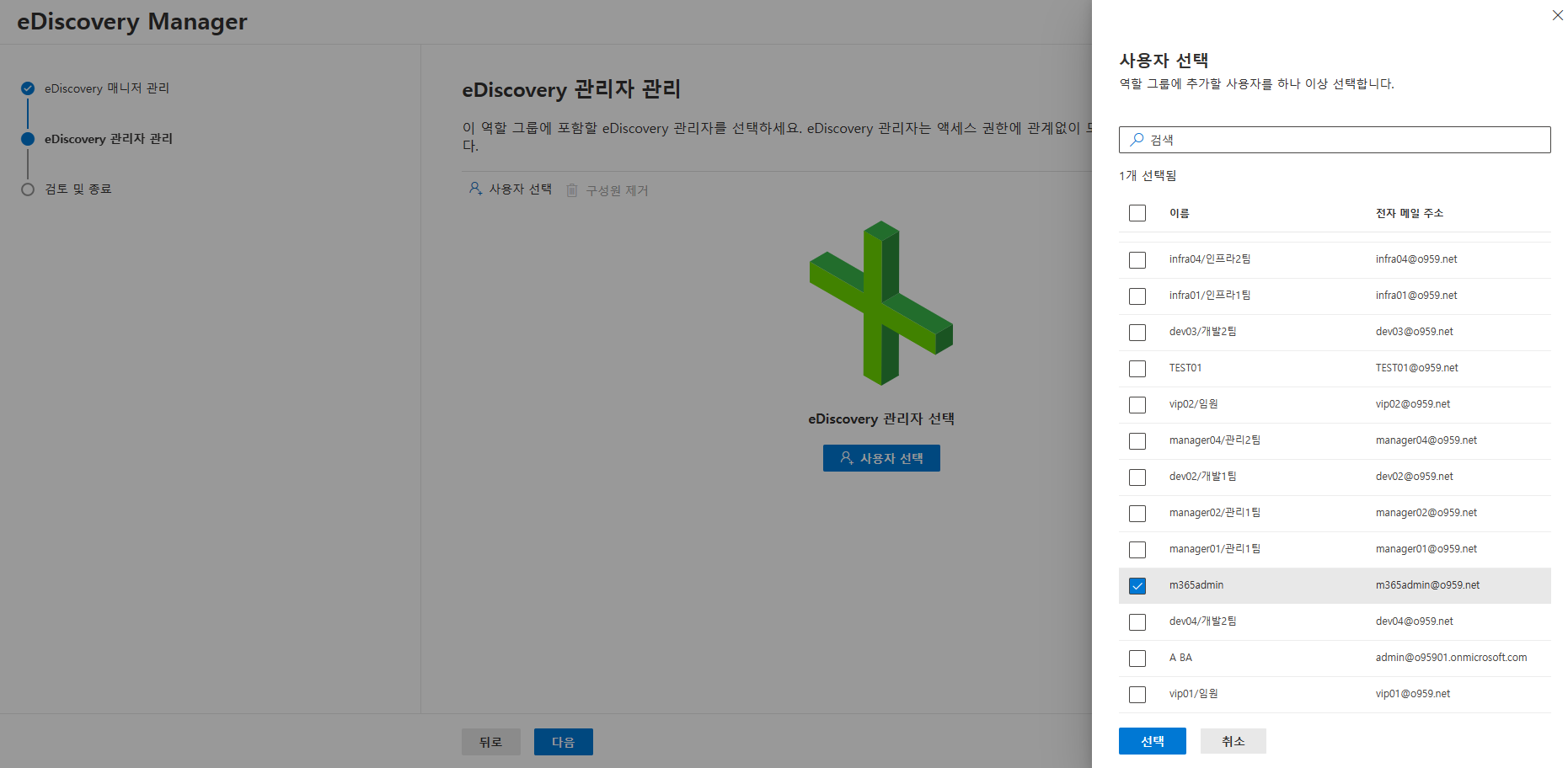Select the manager04@o959.net email cell
1568x768 pixels.
point(1426,440)
